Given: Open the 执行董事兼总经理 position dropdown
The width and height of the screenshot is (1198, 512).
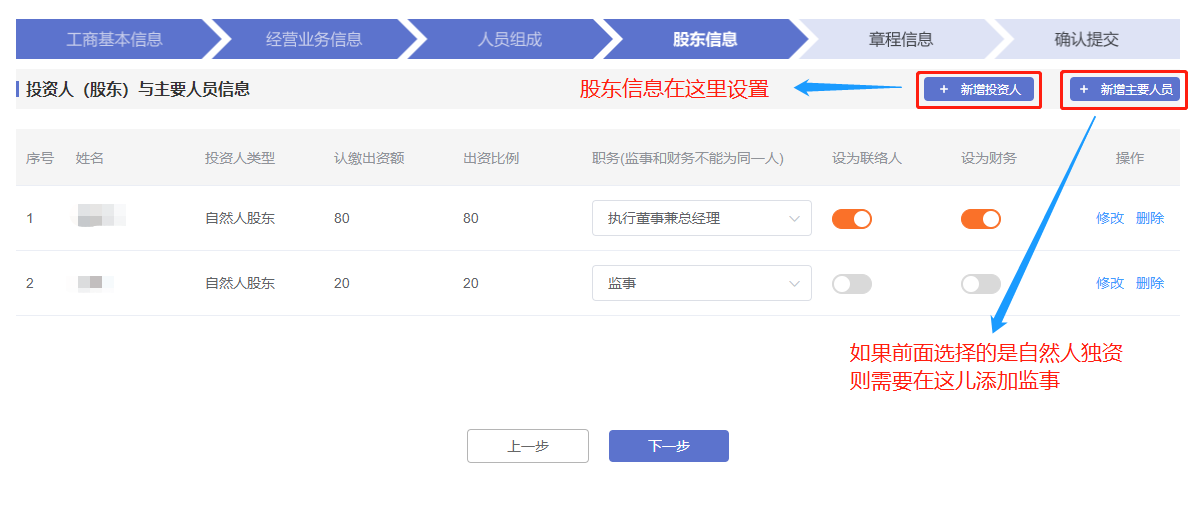Looking at the screenshot, I should click(701, 219).
